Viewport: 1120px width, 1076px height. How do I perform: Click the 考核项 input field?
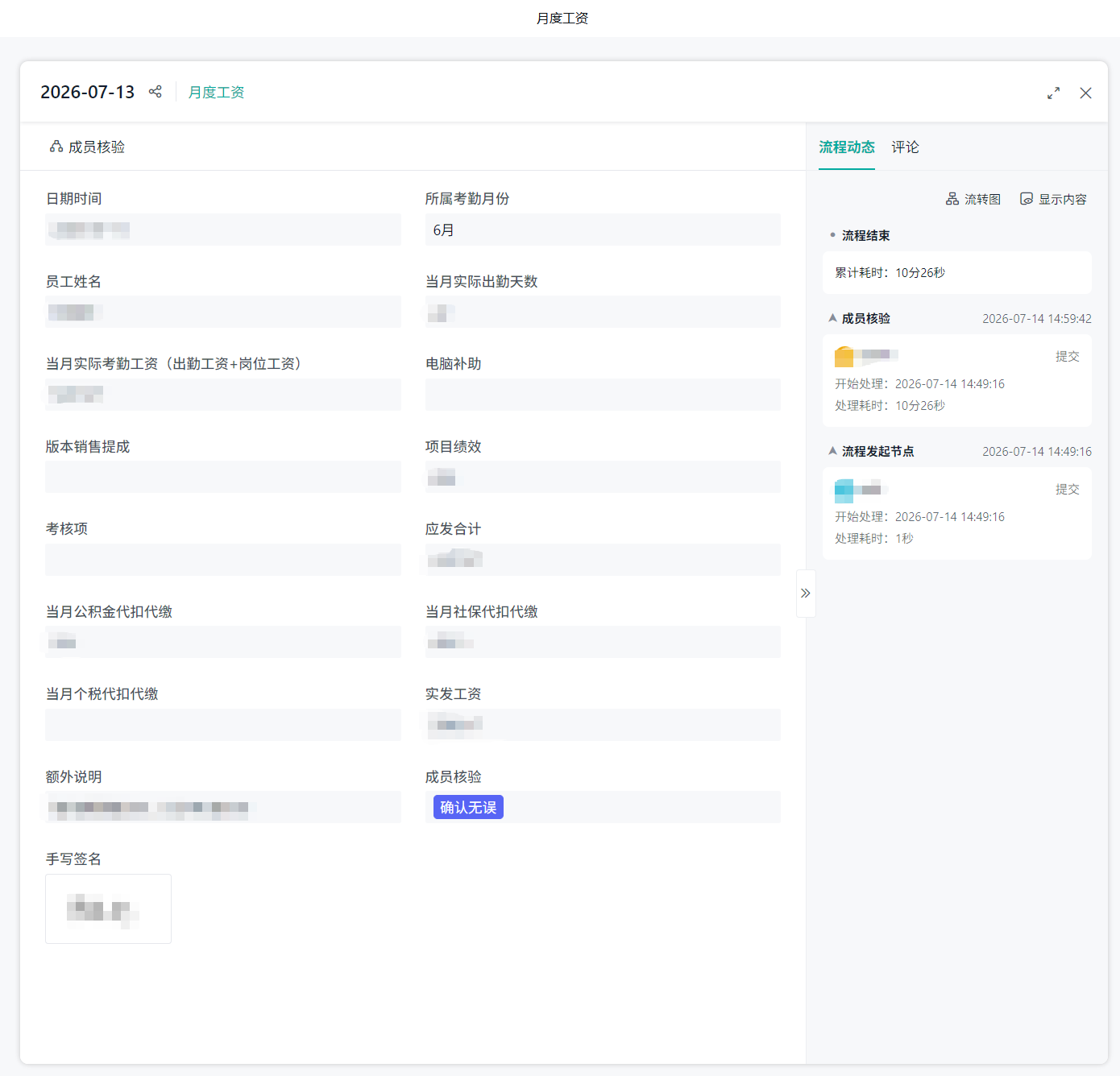[x=223, y=560]
